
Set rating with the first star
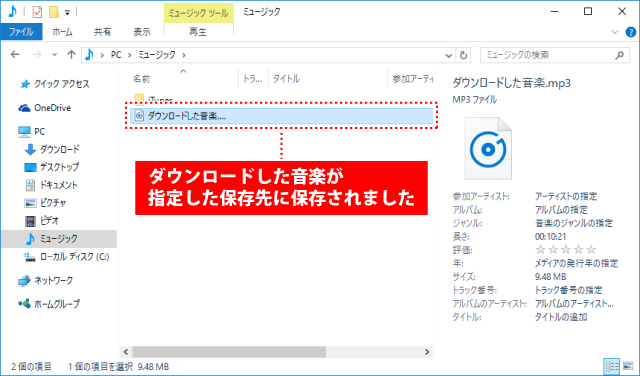tap(540, 249)
